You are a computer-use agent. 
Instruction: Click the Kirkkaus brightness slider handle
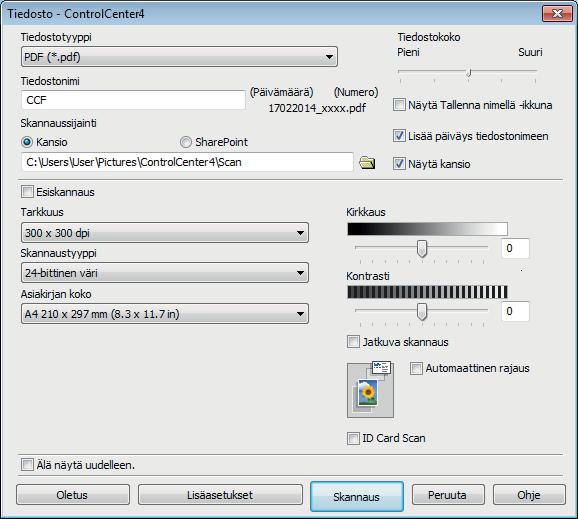tap(422, 248)
